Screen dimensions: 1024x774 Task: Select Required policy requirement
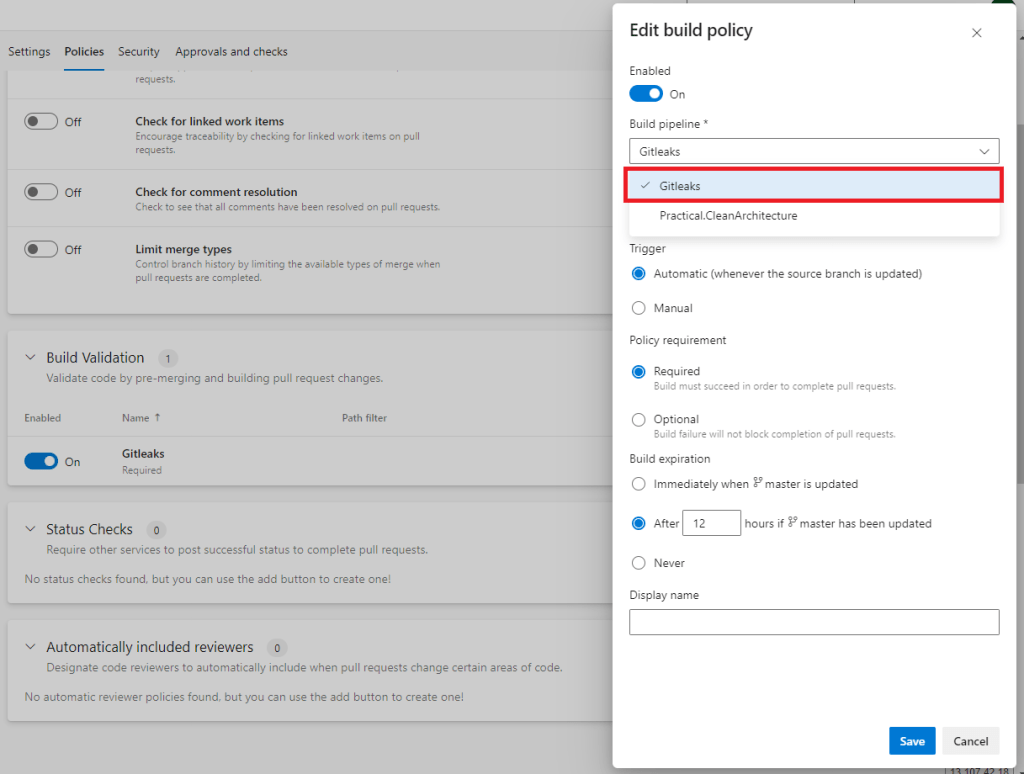[639, 371]
